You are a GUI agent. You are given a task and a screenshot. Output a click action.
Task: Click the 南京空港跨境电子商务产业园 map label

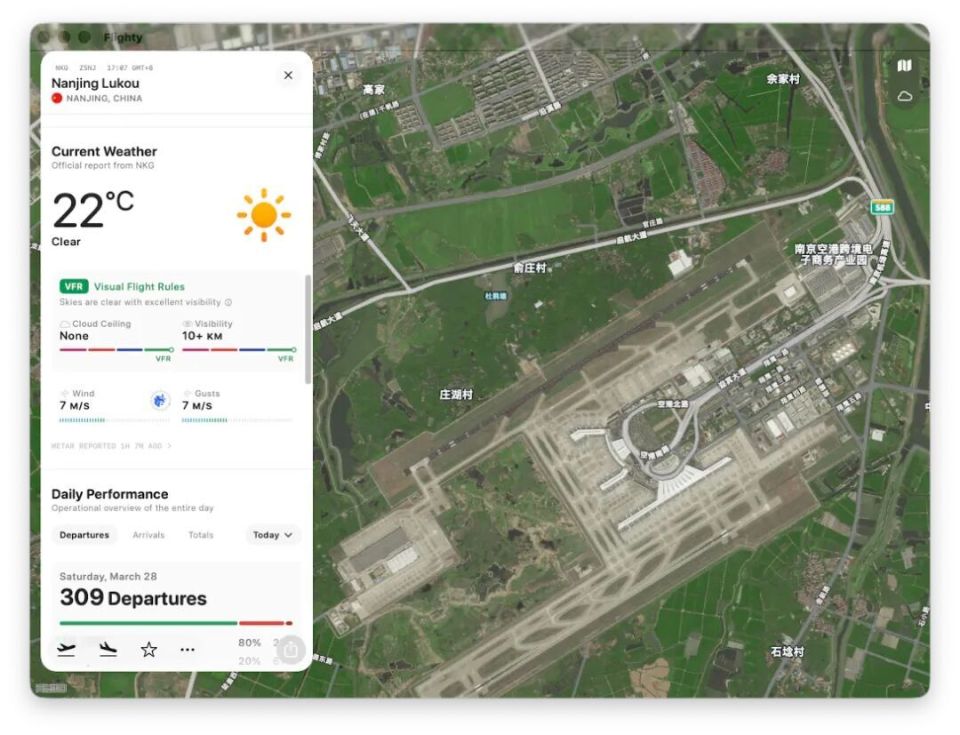pos(833,254)
